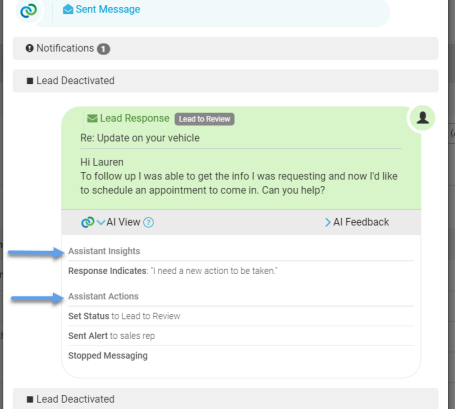Click the Conversica chain-link logo at top
The width and height of the screenshot is (455, 409).
(x=29, y=11)
